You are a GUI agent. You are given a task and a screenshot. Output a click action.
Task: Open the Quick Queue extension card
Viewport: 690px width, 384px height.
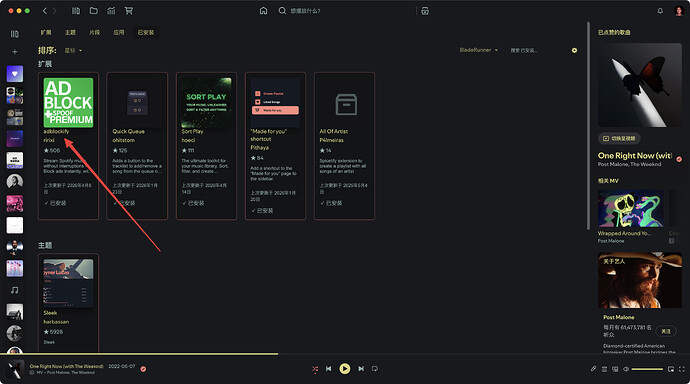click(137, 146)
